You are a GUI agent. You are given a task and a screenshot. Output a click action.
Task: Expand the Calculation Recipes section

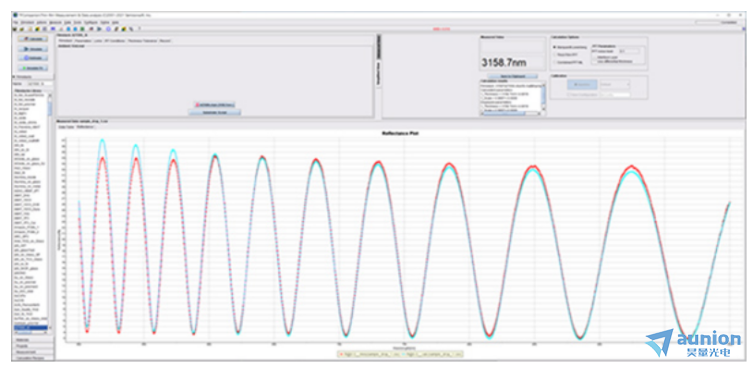[x=33, y=358]
